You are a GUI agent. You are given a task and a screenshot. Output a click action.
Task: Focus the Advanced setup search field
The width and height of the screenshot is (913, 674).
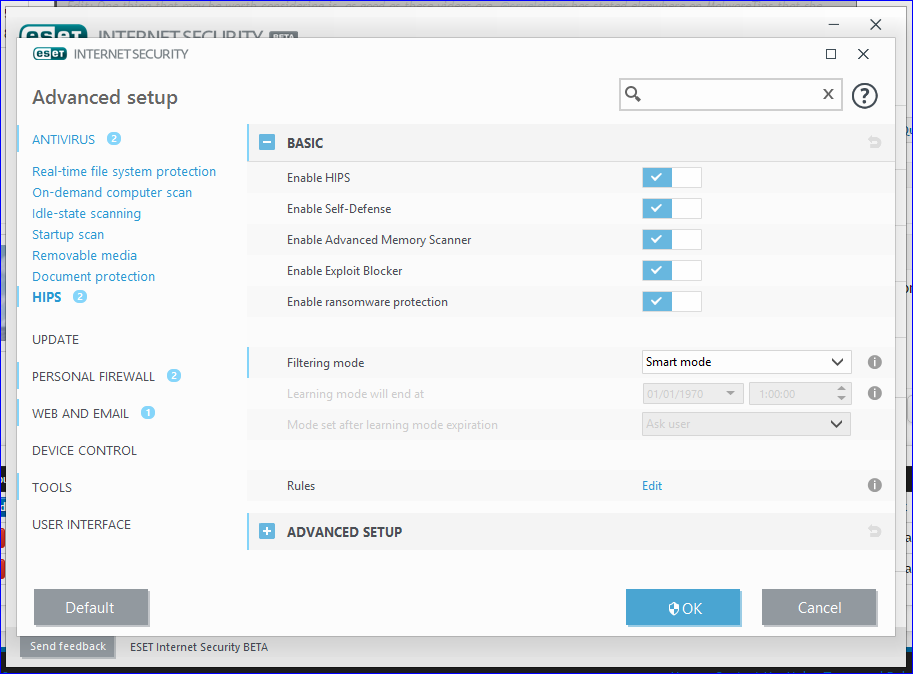click(x=731, y=94)
